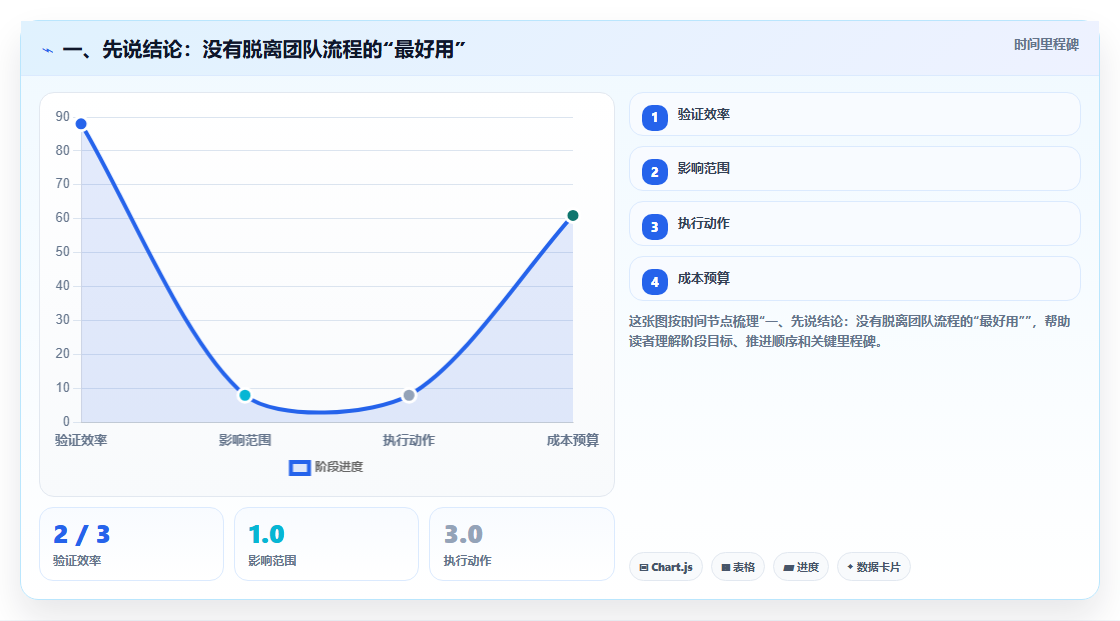Click the section title 一、先说结论
This screenshot has width=1120, height=621.
[264, 49]
